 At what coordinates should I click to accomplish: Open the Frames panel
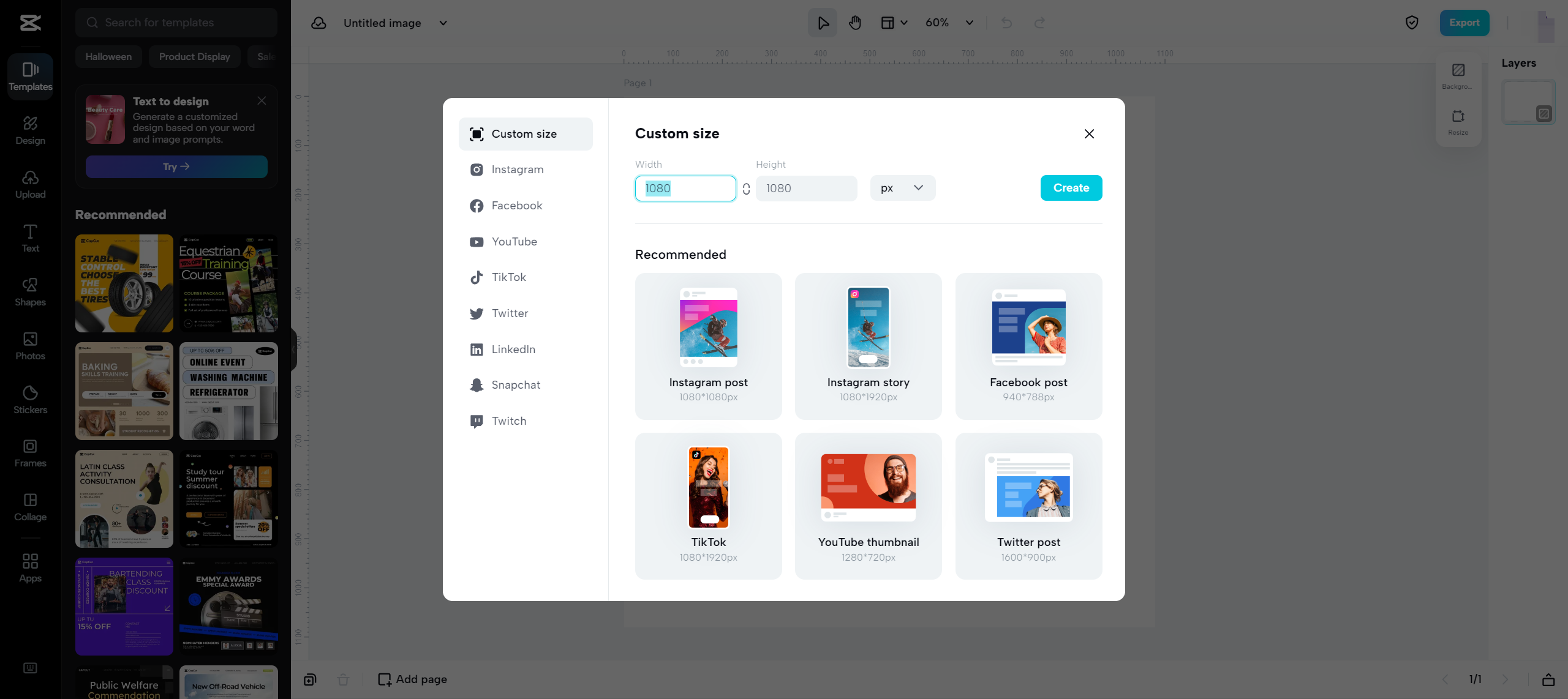point(30,453)
